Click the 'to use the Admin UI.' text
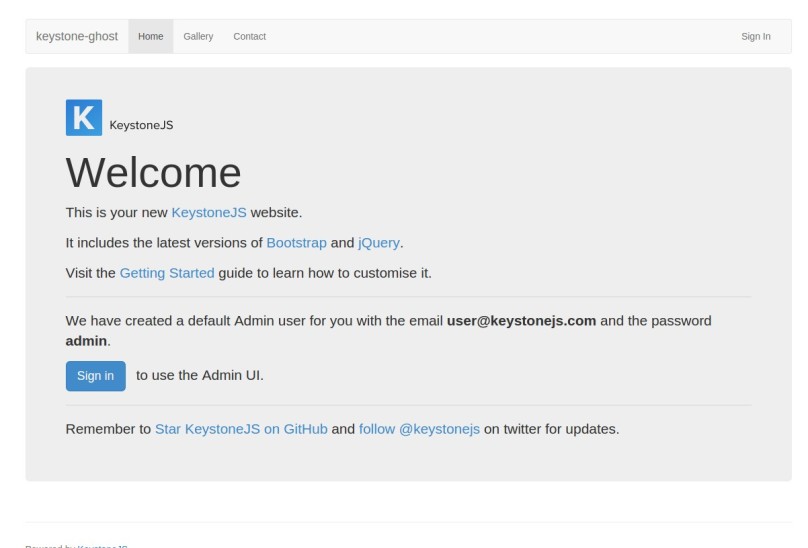This screenshot has height=548, width=808. click(200, 375)
